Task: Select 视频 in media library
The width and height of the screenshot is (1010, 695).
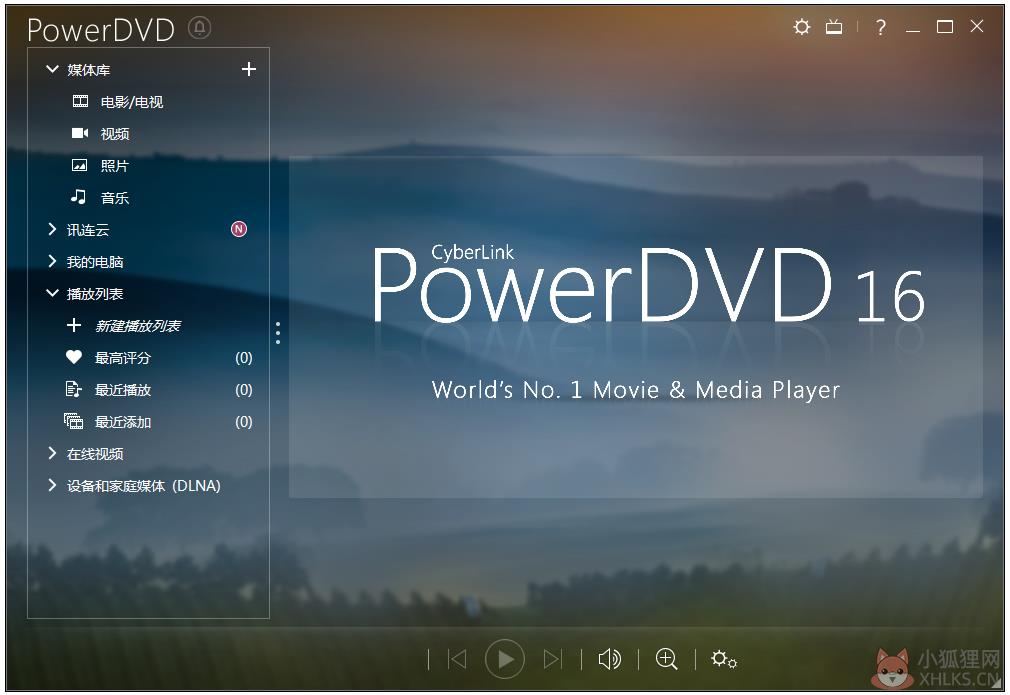Action: pos(115,134)
